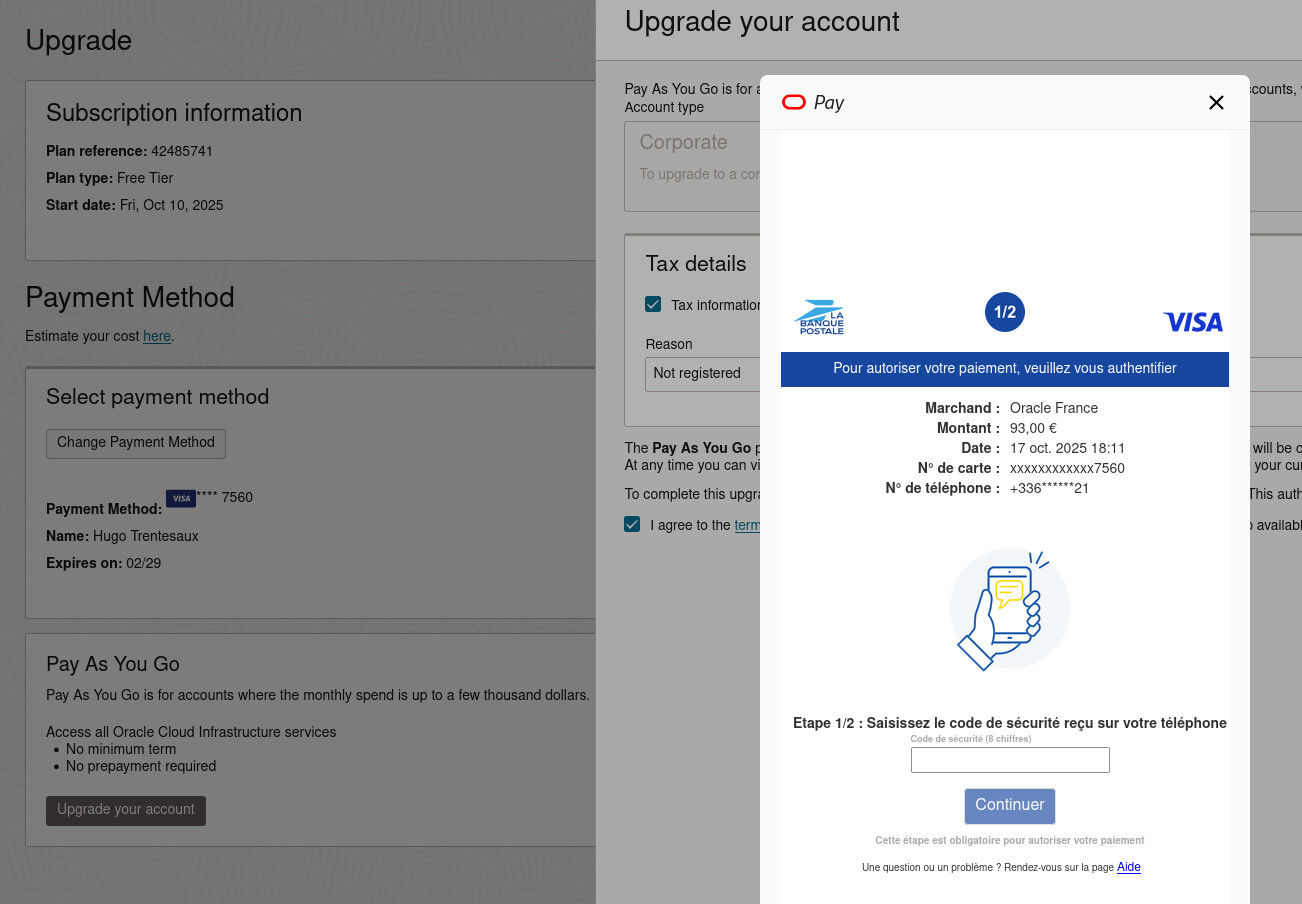
Task: Focus the security code input field
Action: click(1009, 760)
